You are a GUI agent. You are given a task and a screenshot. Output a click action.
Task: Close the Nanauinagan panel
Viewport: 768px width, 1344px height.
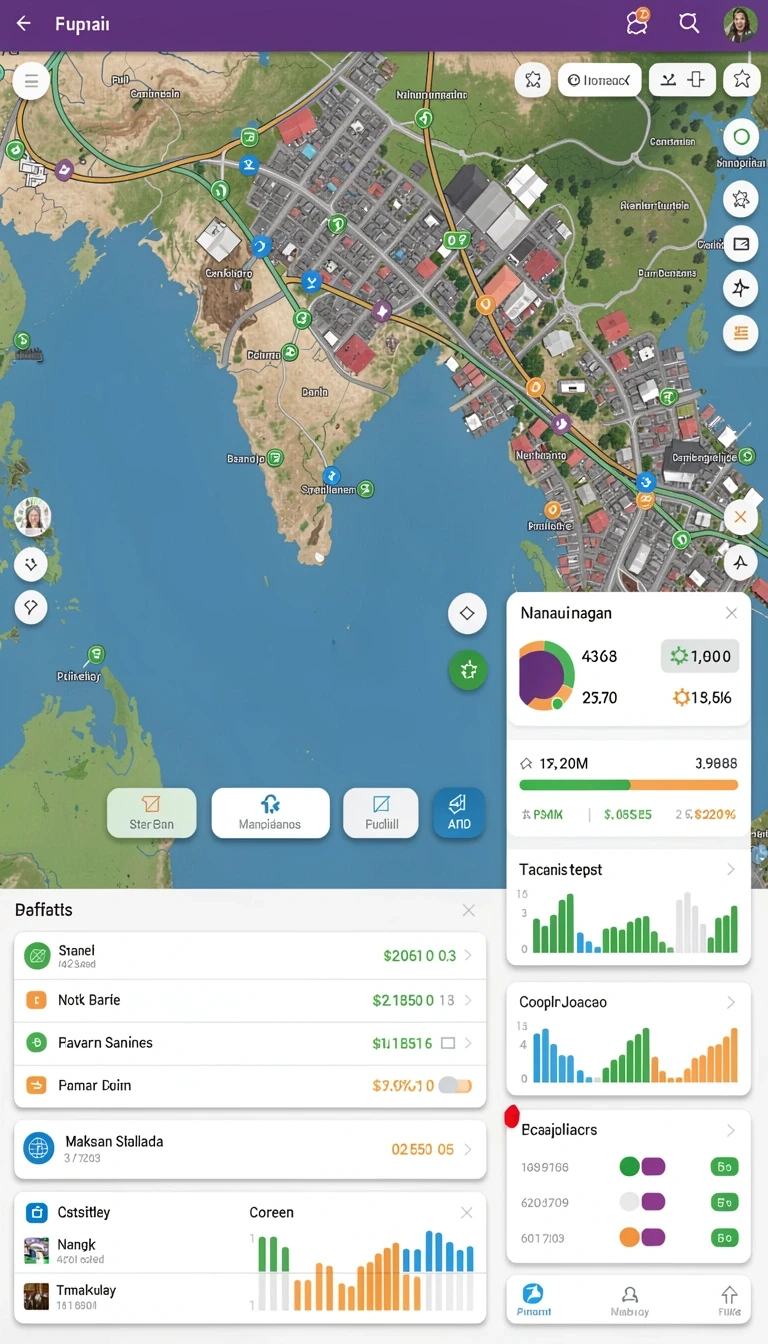[731, 613]
